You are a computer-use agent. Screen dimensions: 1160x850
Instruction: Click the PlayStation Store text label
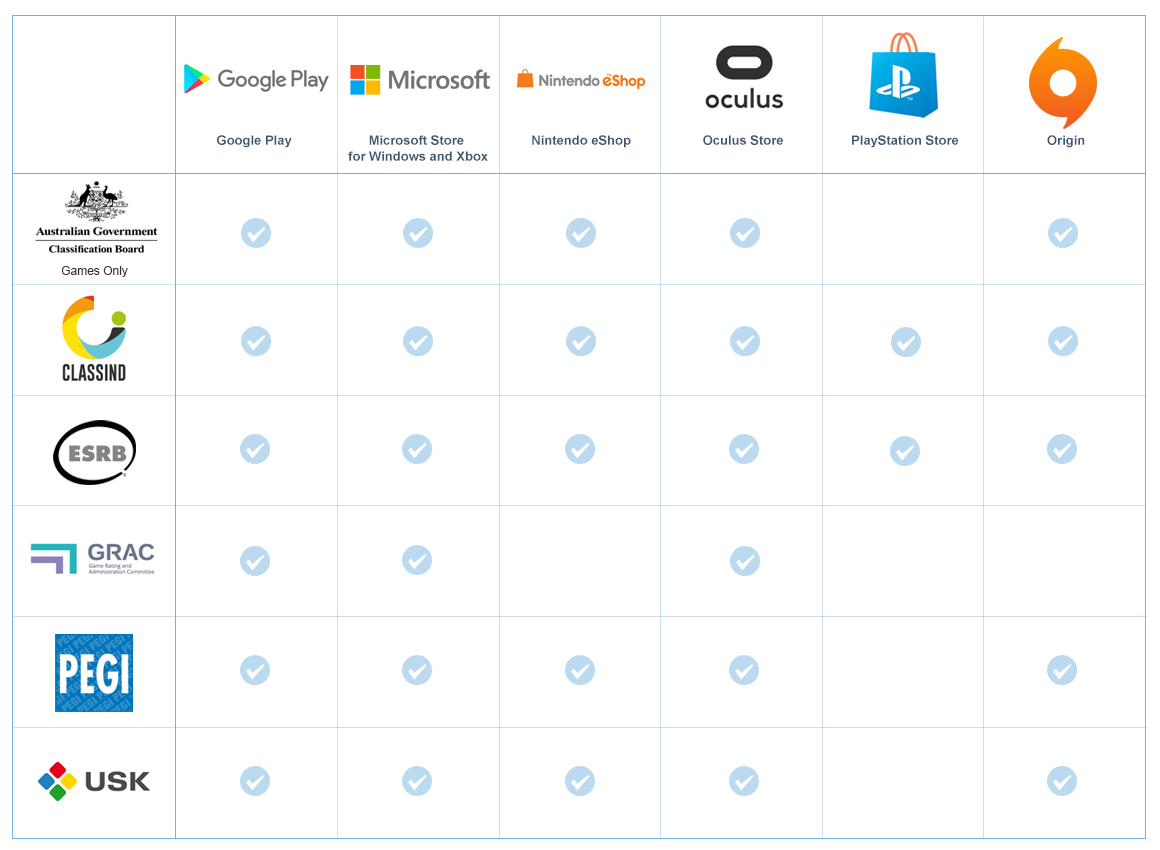click(x=904, y=140)
